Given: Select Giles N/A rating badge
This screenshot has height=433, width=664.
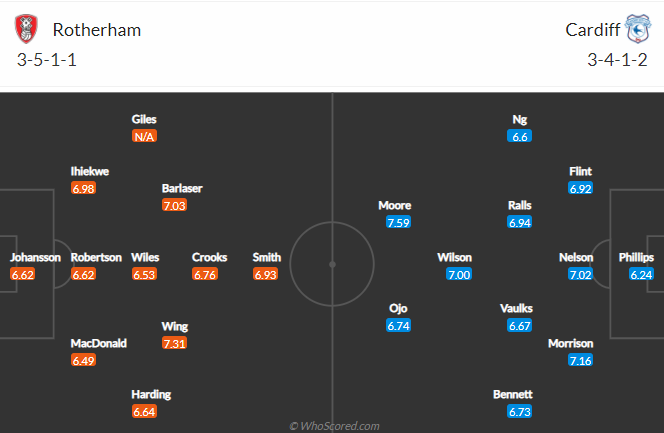Looking at the screenshot, I should coord(144,136).
